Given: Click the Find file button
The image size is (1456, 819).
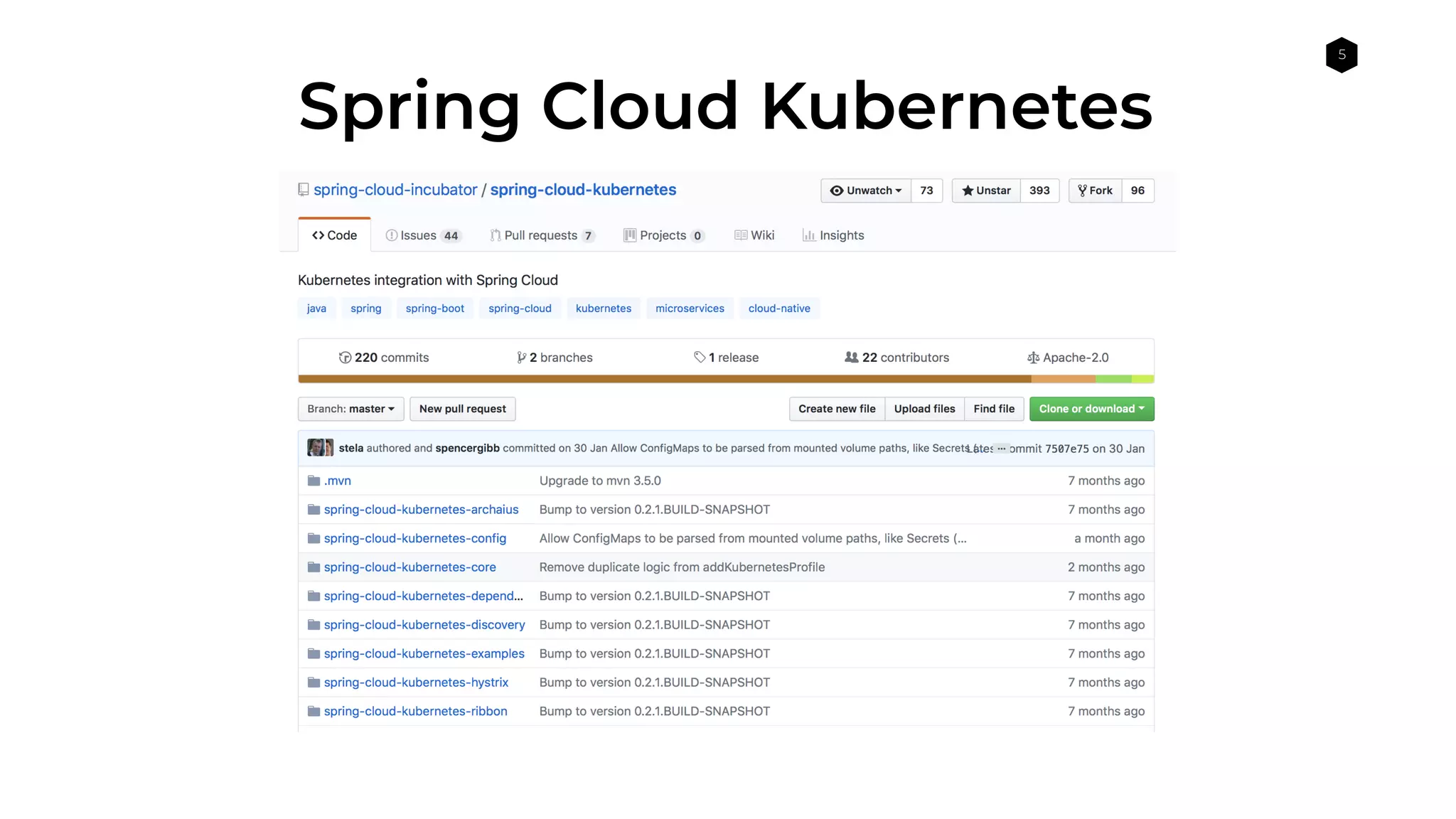Looking at the screenshot, I should pyautogui.click(x=994, y=409).
